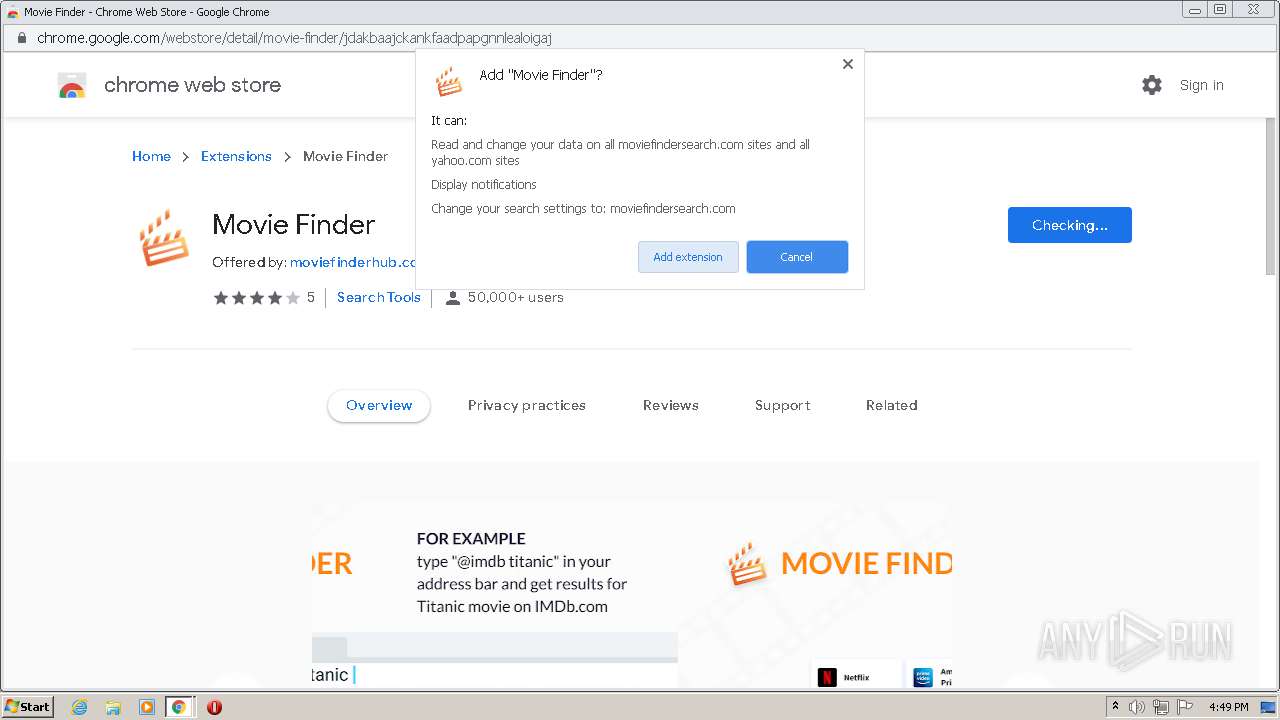This screenshot has width=1280, height=720.
Task: Click the lock site info icon
Action: pos(21,38)
